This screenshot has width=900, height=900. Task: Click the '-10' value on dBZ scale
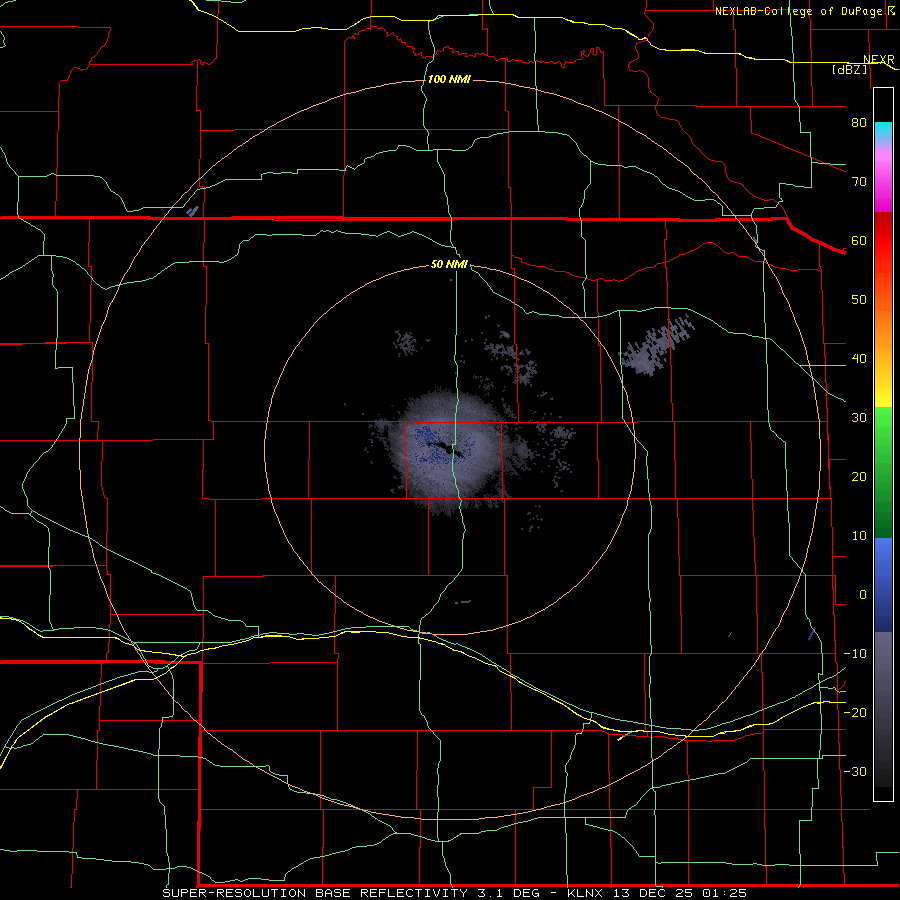pyautogui.click(x=855, y=654)
